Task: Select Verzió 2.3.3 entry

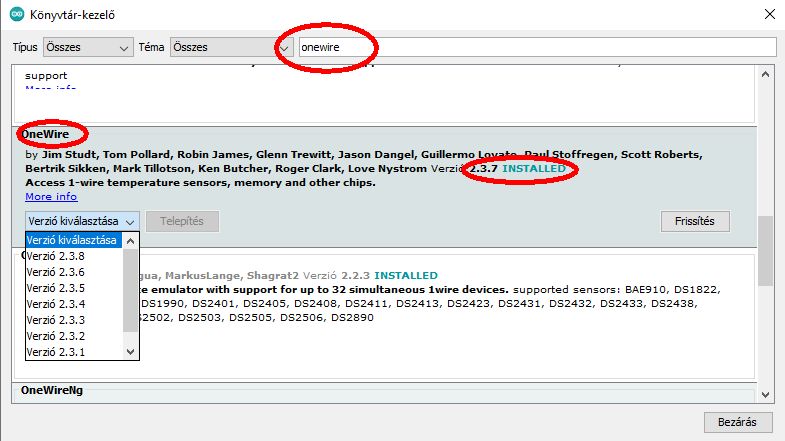Action: (76, 320)
